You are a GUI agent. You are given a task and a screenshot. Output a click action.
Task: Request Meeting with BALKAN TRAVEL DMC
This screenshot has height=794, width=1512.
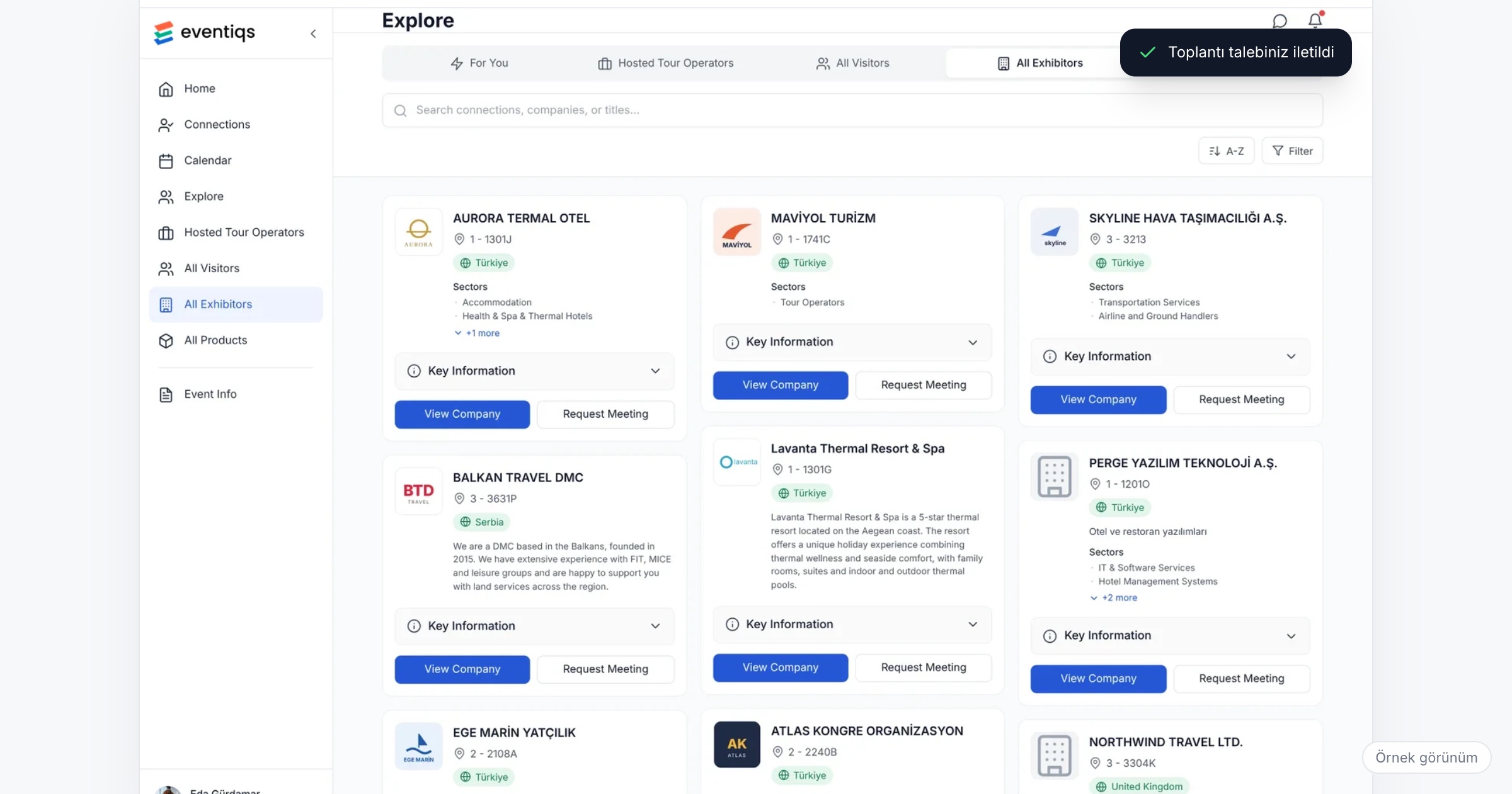click(605, 669)
